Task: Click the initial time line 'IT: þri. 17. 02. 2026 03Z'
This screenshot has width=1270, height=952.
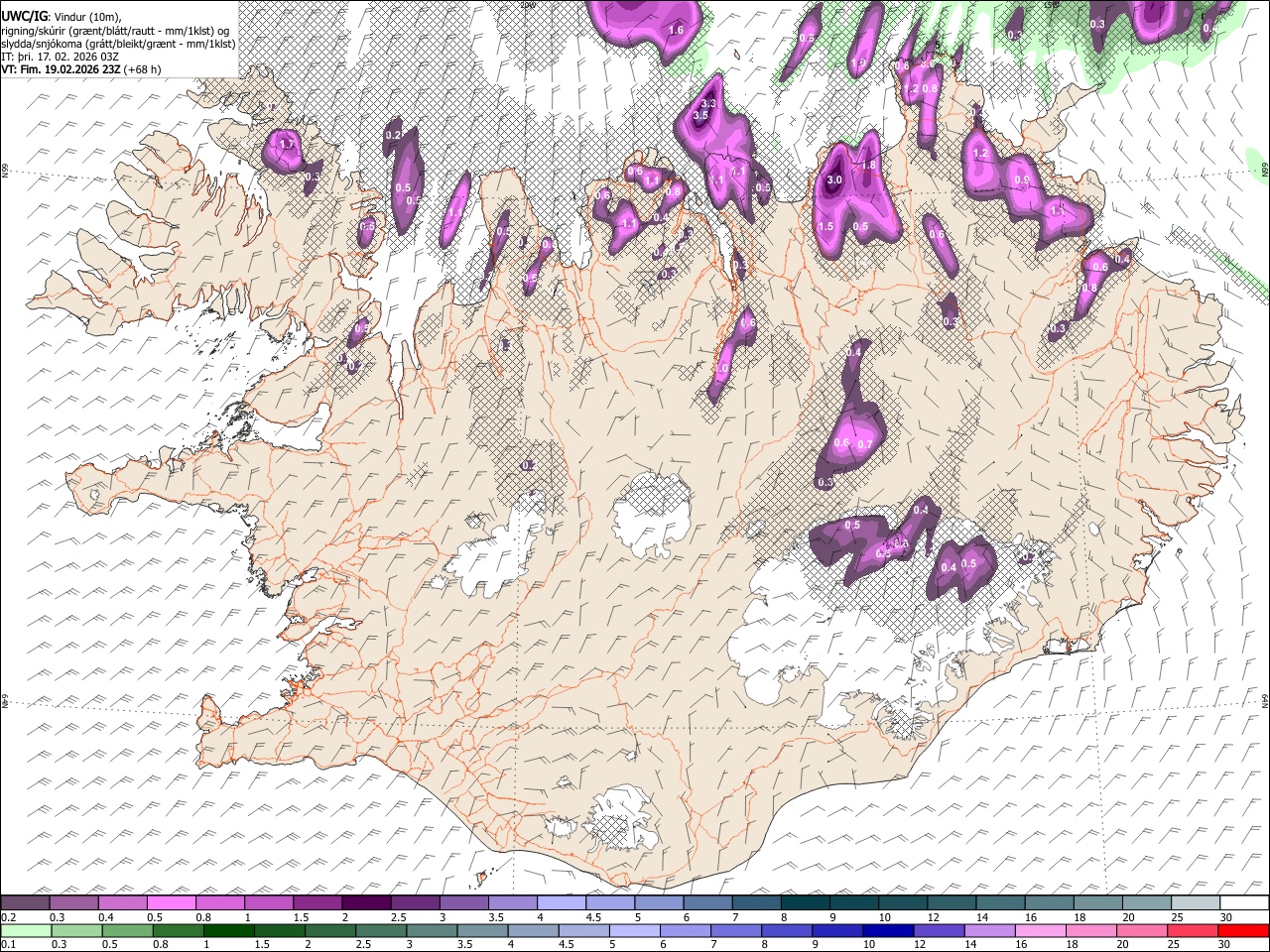Action: pos(62,56)
